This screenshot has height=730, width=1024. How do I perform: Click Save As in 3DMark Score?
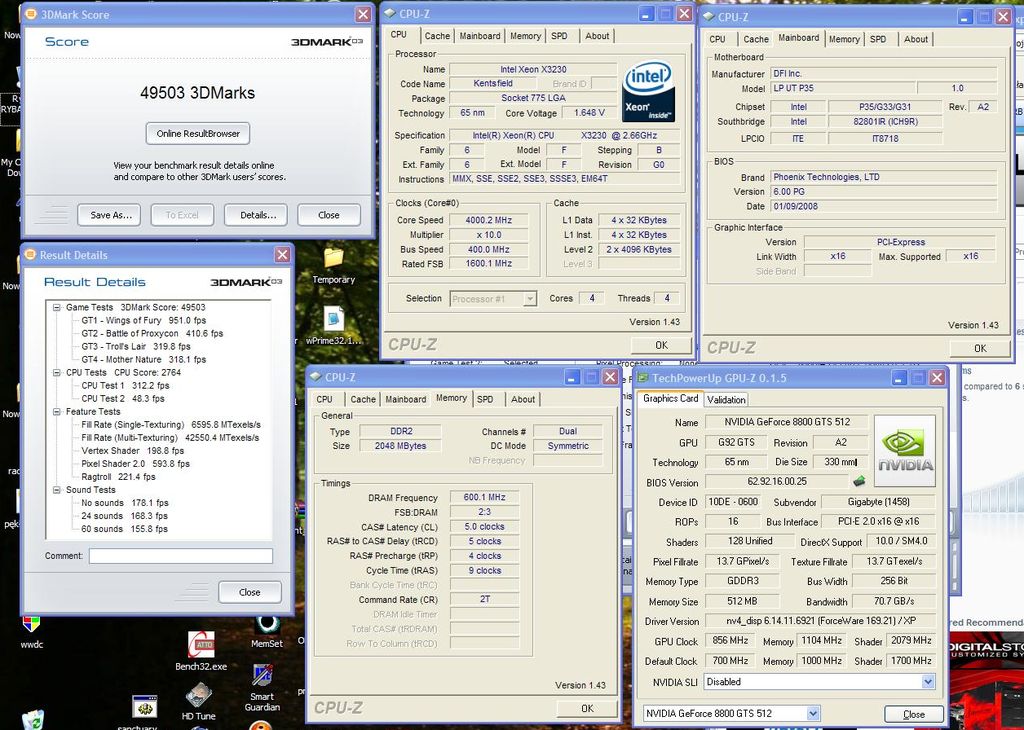[110, 215]
